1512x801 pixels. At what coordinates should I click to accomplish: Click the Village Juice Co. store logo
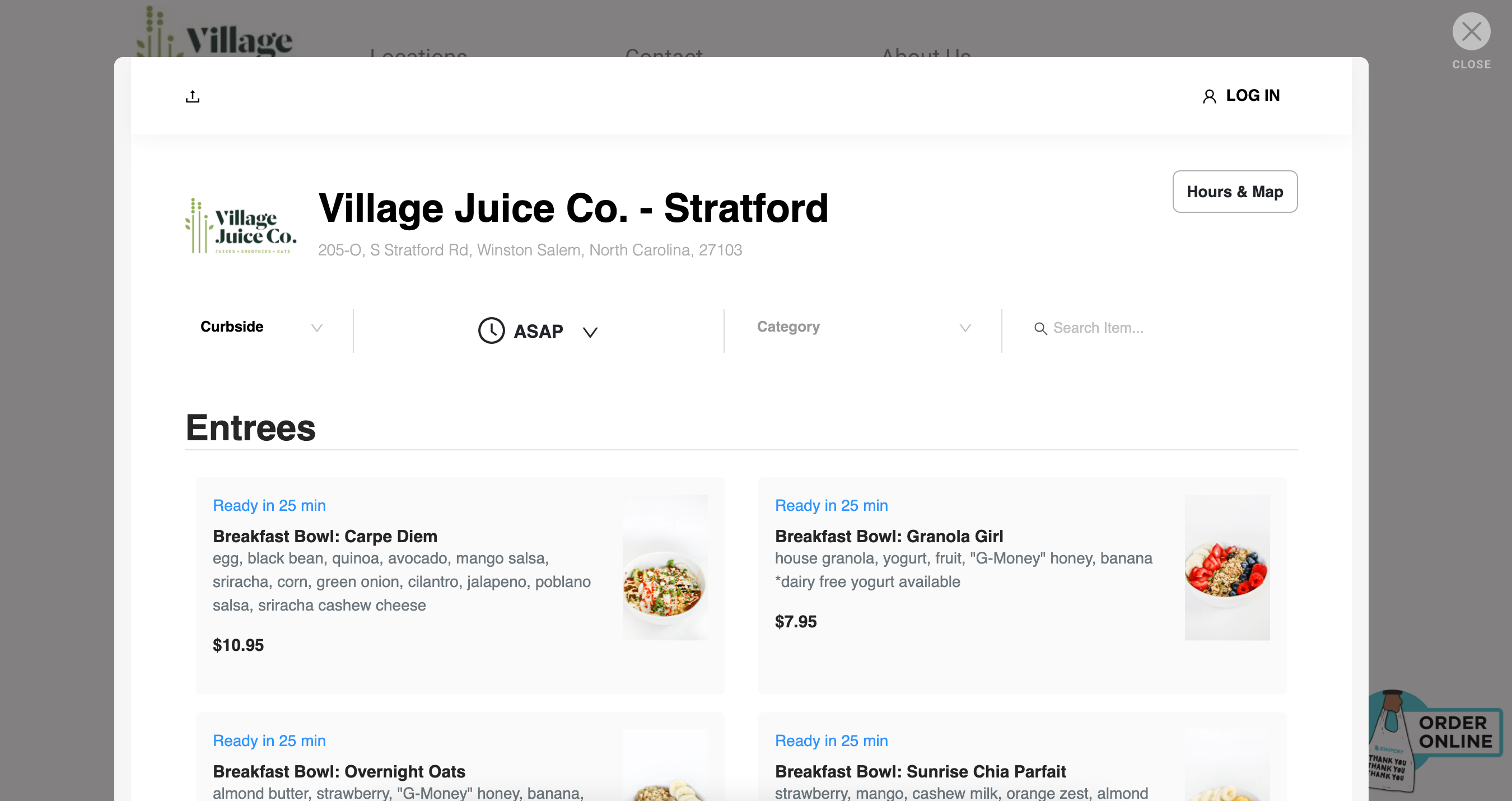241,227
